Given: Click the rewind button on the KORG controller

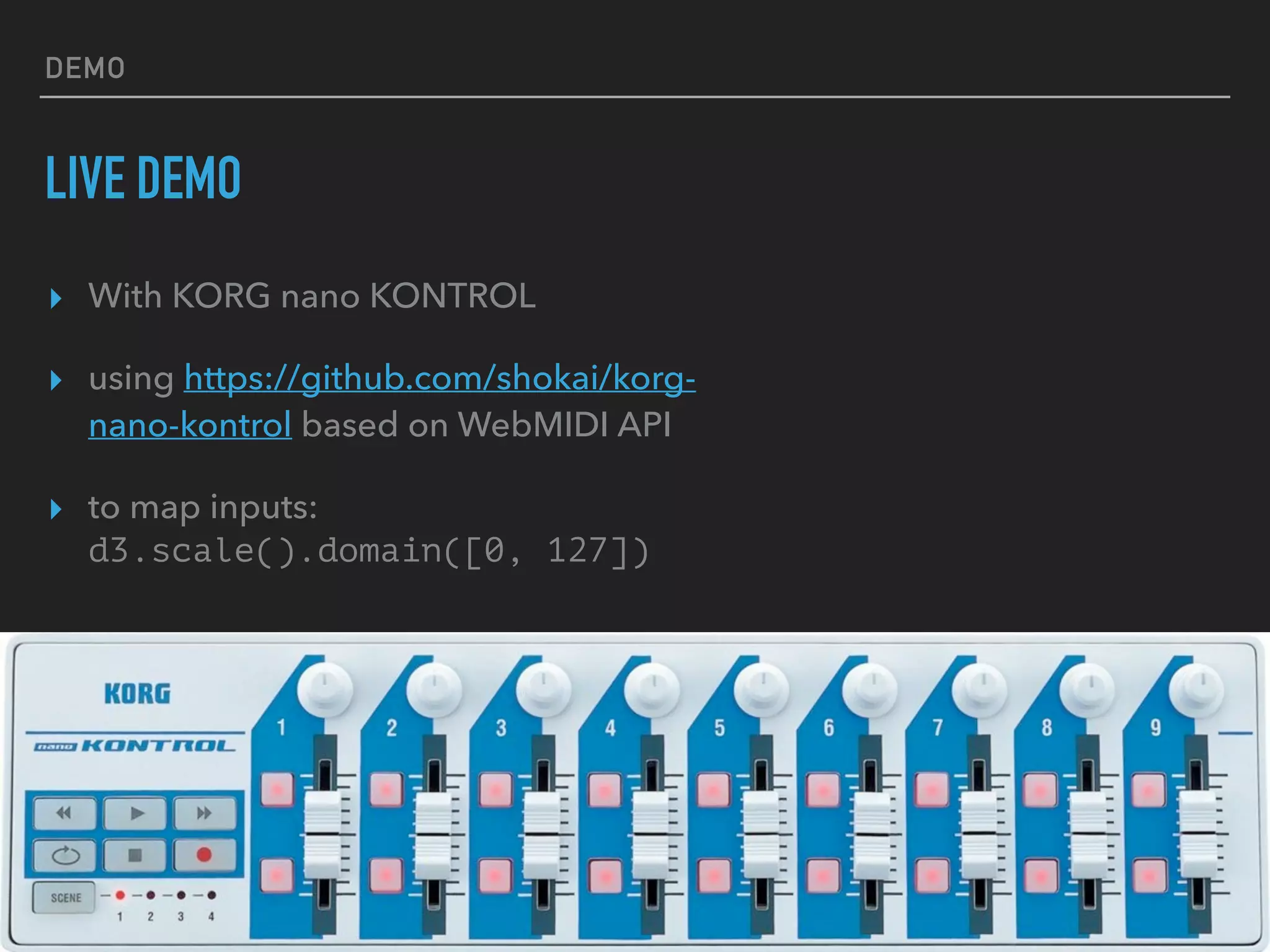Looking at the screenshot, I should (x=64, y=813).
